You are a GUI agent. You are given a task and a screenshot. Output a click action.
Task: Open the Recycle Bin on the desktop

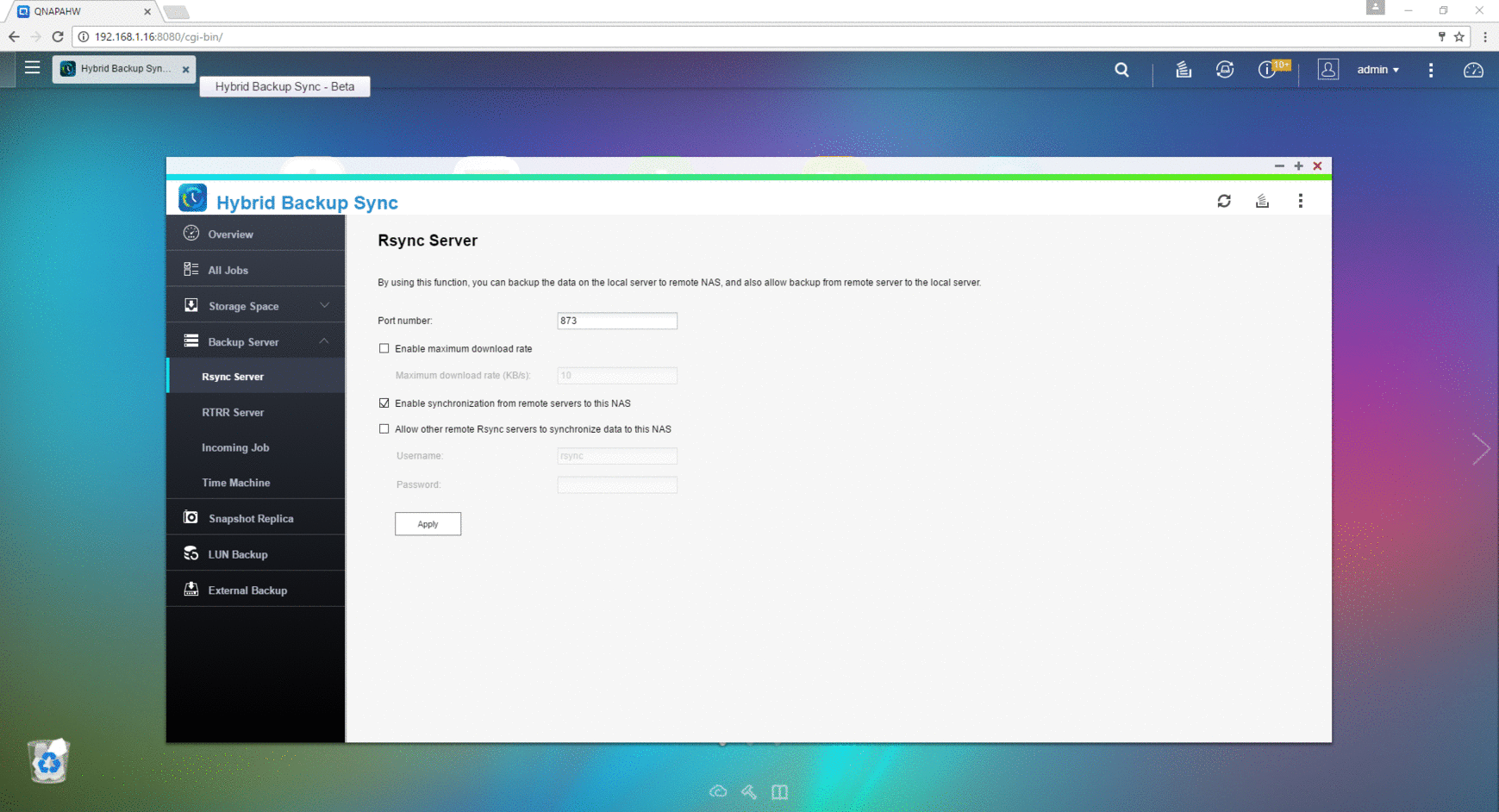tap(48, 760)
